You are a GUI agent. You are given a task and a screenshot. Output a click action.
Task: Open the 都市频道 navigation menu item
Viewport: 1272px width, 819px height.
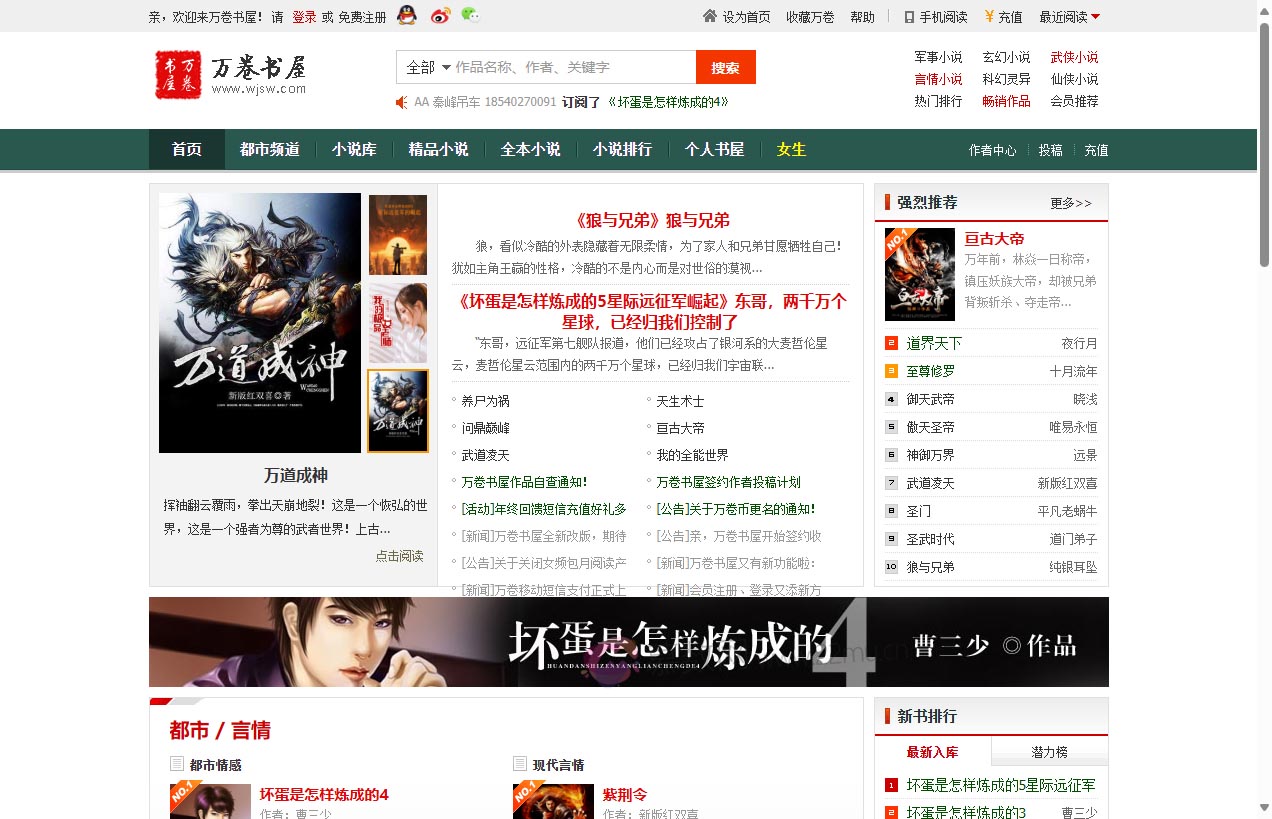click(x=269, y=149)
